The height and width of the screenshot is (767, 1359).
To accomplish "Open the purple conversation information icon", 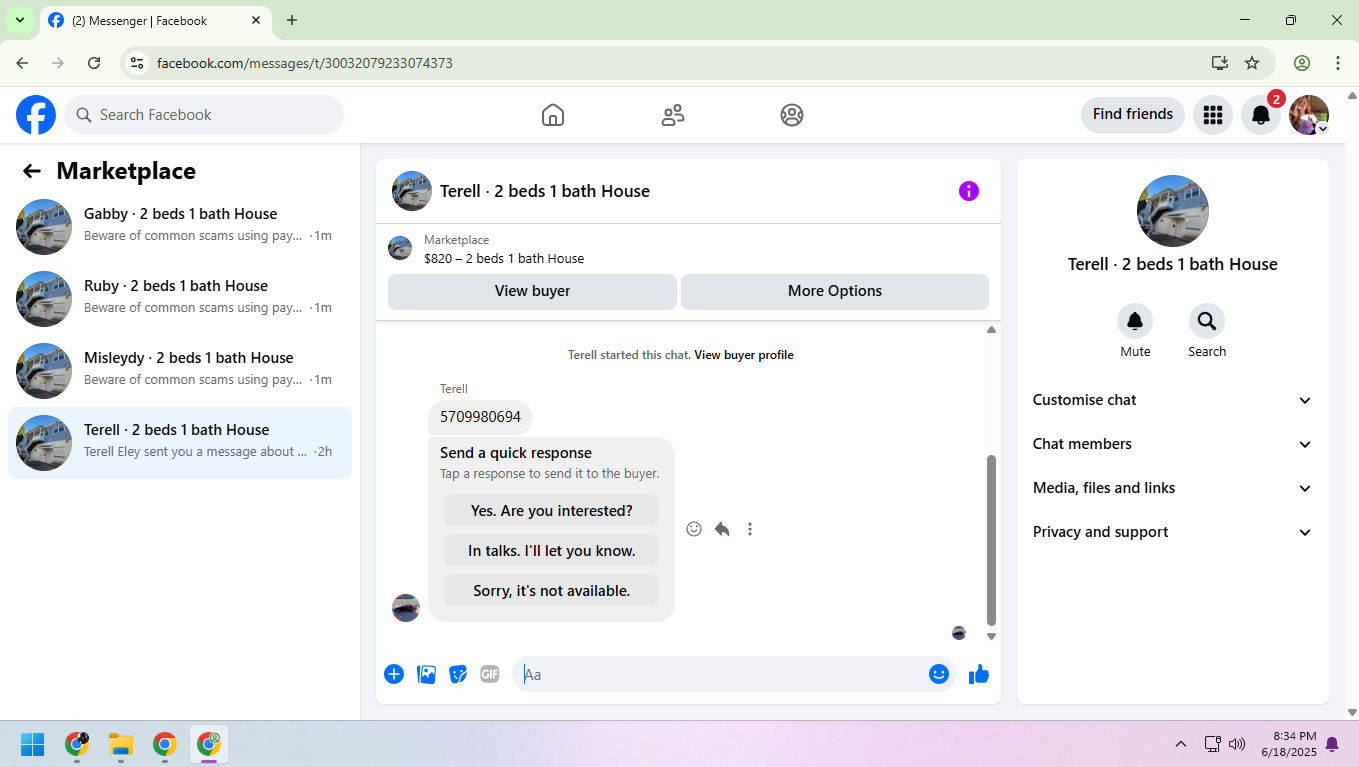I will (x=969, y=191).
